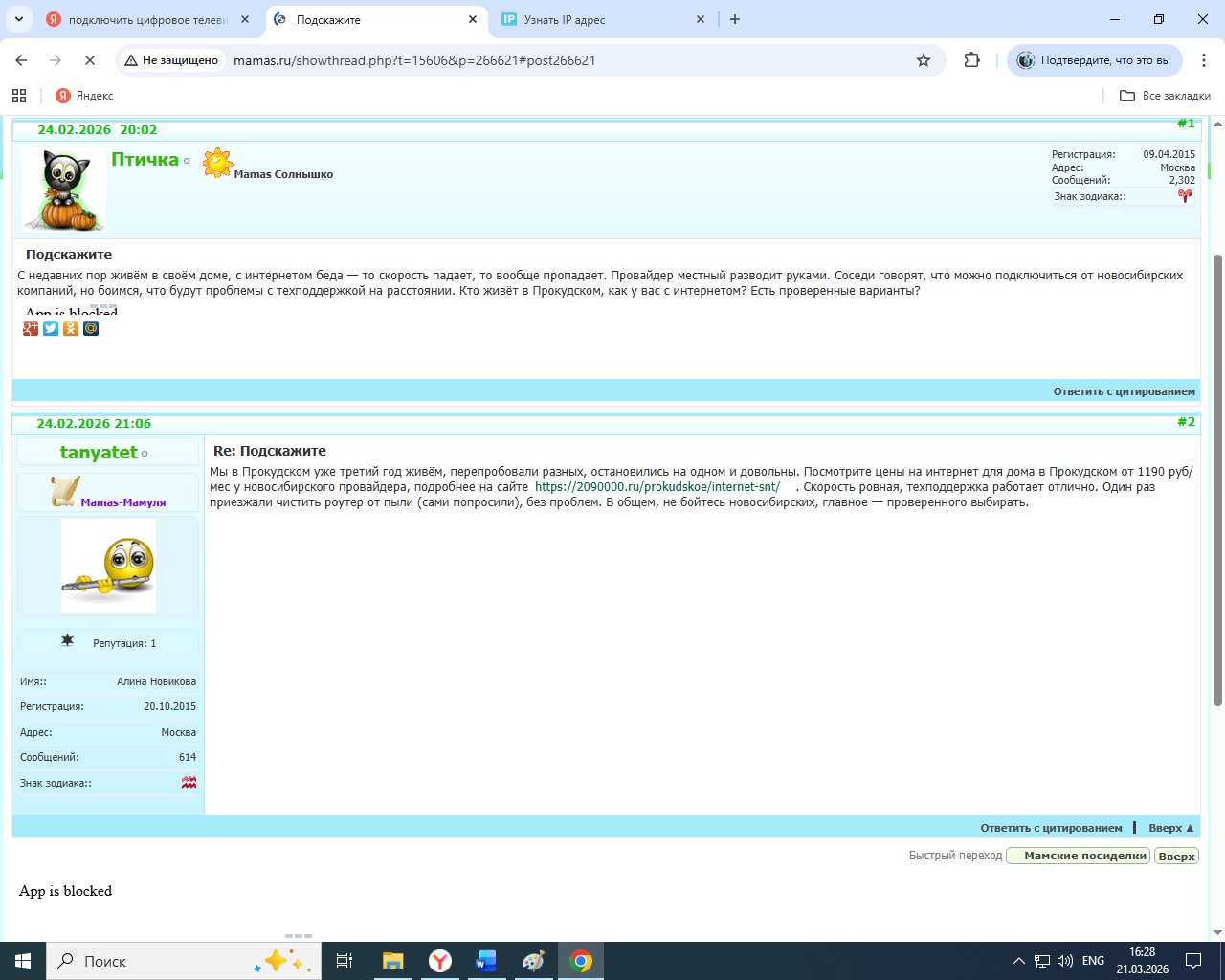
Task: Open the Paint app from taskbar
Action: [533, 961]
